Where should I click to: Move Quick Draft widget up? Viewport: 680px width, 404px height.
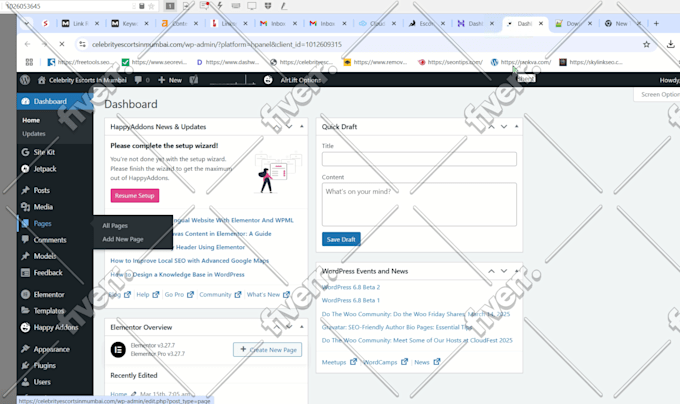[491, 127]
